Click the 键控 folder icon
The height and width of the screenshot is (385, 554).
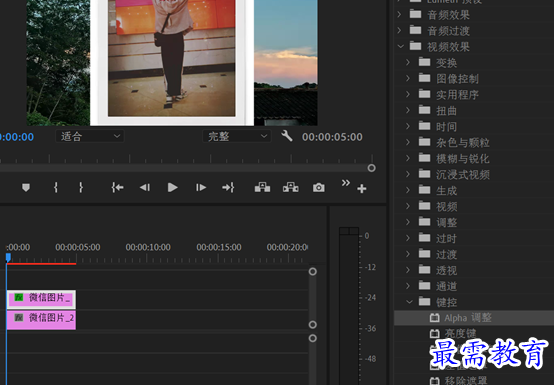[x=424, y=301]
